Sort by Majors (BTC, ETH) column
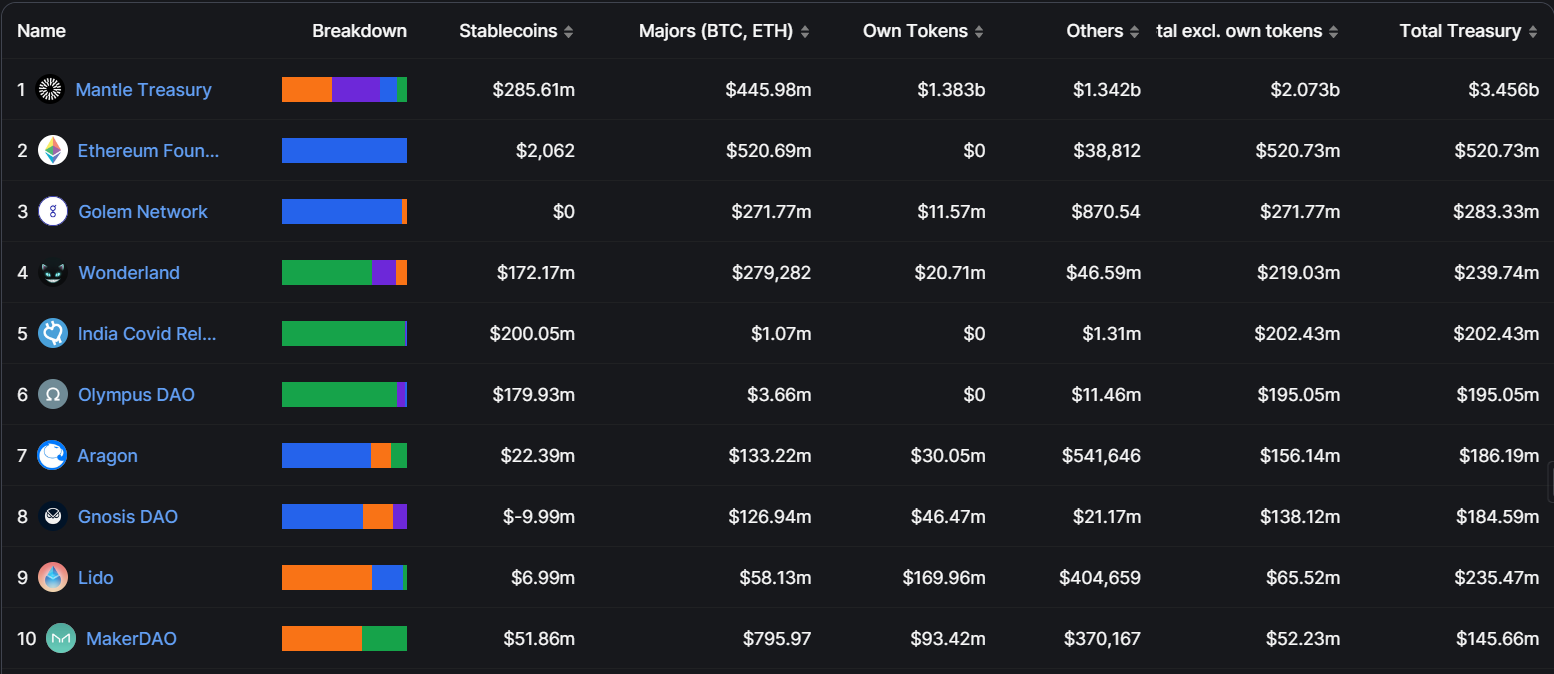The height and width of the screenshot is (674, 1554). point(805,32)
